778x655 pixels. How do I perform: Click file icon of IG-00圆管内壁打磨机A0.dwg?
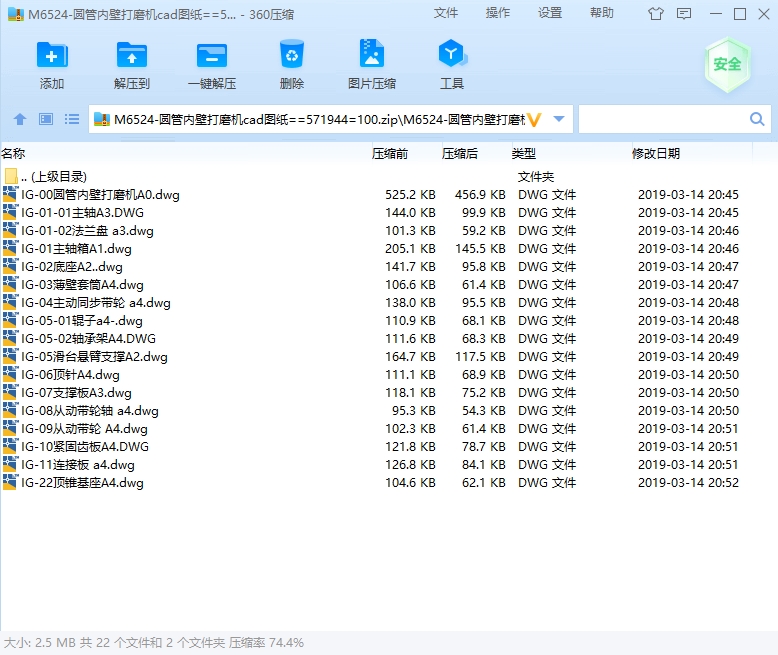pos(10,195)
